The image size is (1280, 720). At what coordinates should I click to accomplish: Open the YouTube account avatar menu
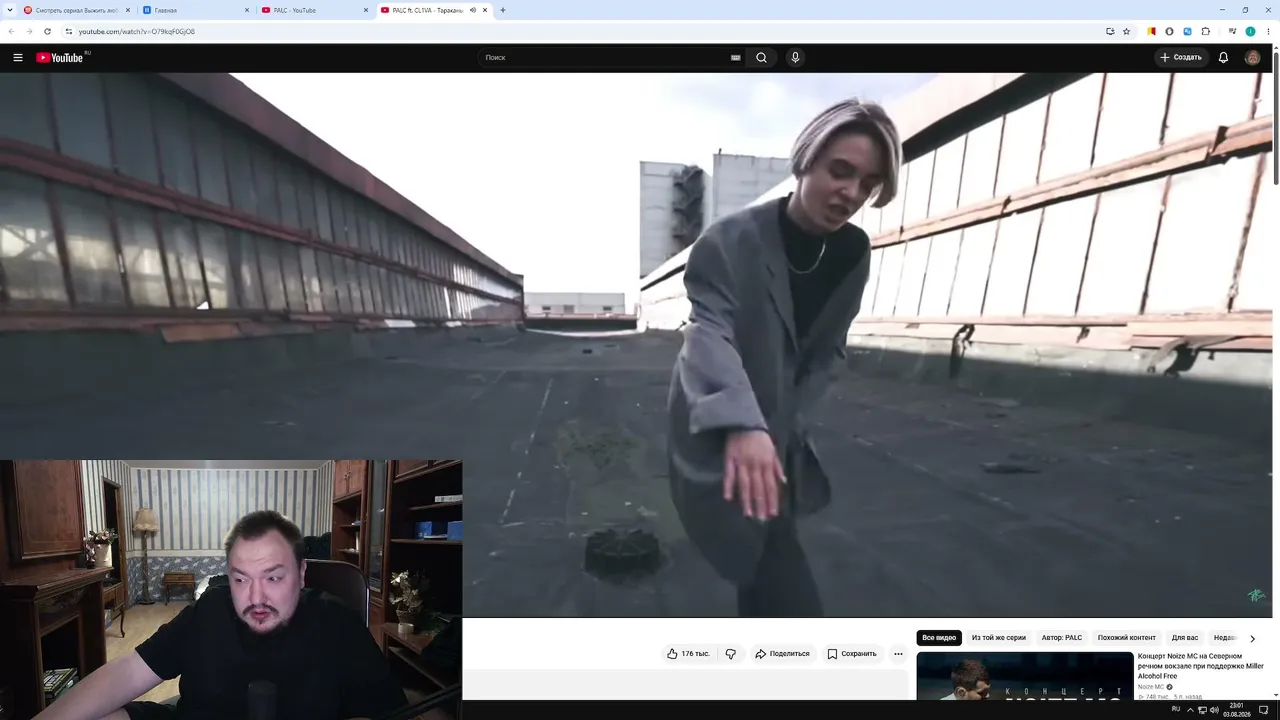[x=1252, y=58]
